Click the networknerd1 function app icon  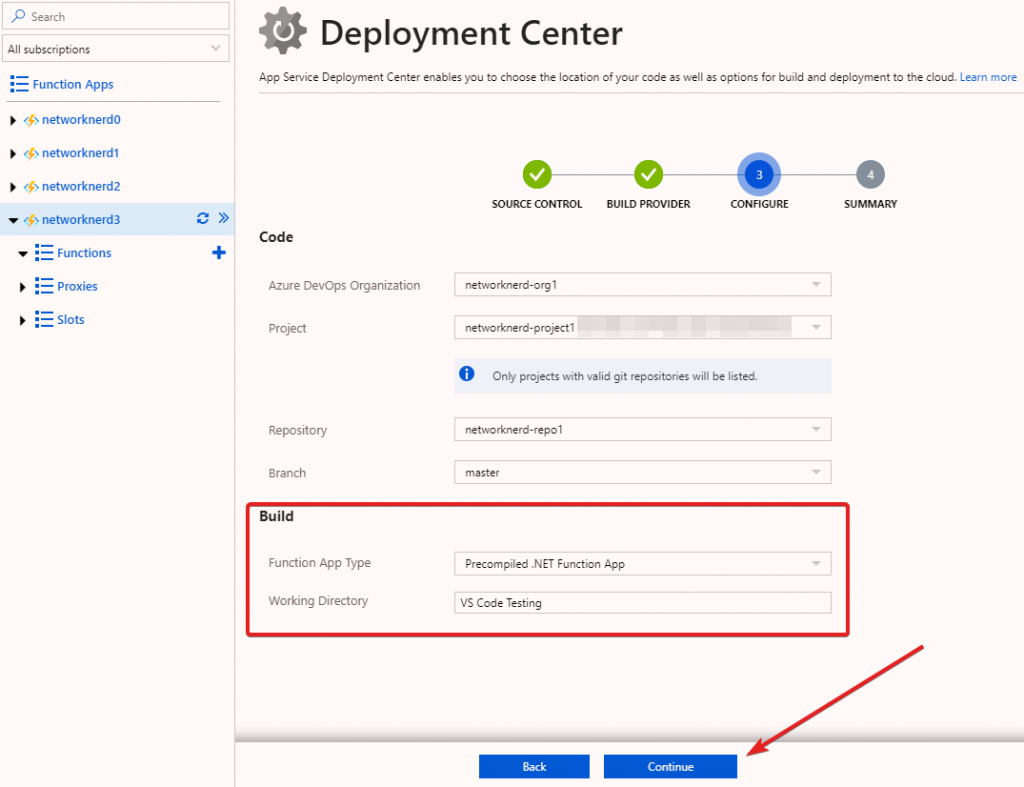31,153
